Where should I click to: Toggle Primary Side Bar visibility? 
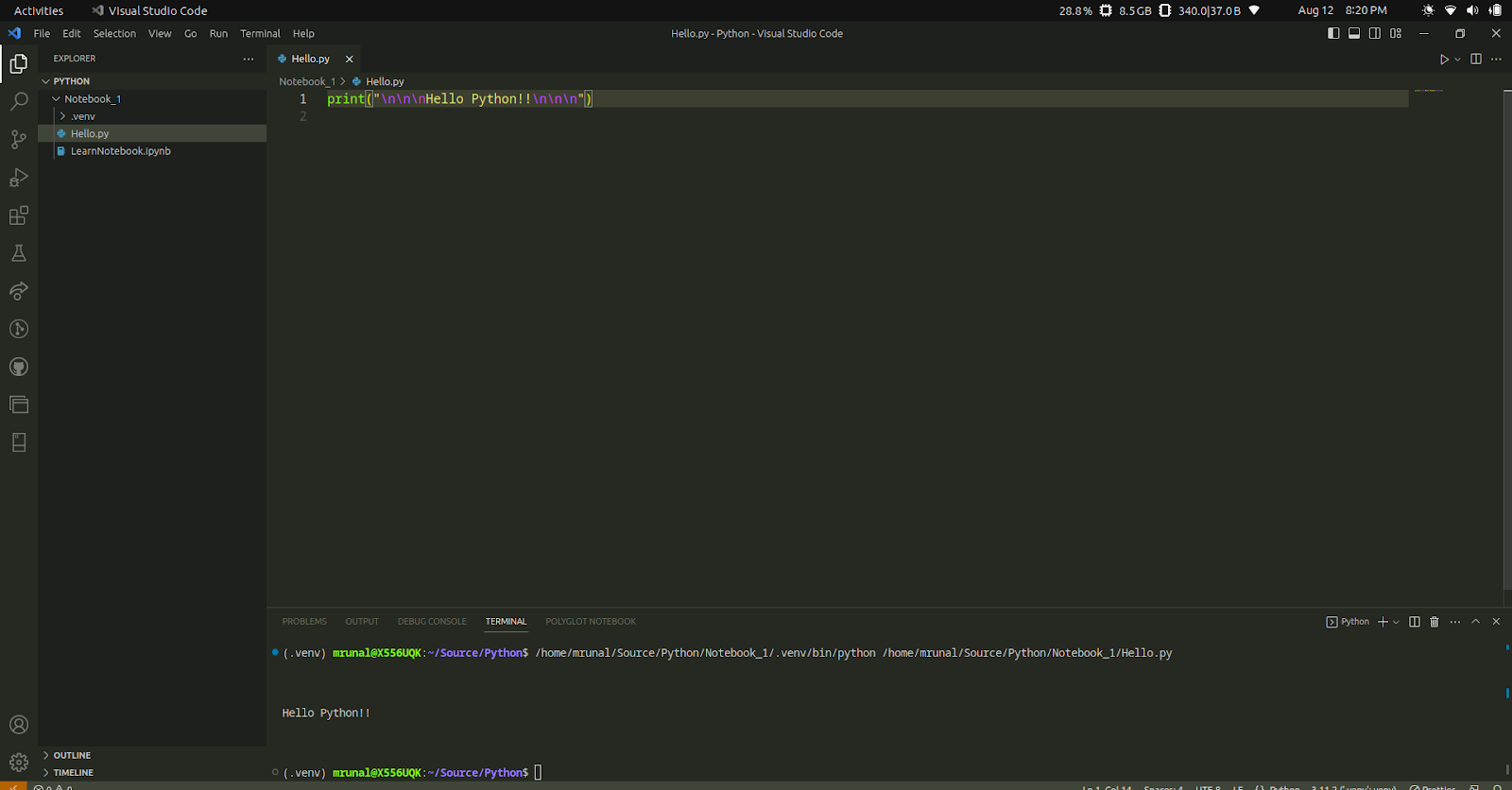coord(1333,33)
